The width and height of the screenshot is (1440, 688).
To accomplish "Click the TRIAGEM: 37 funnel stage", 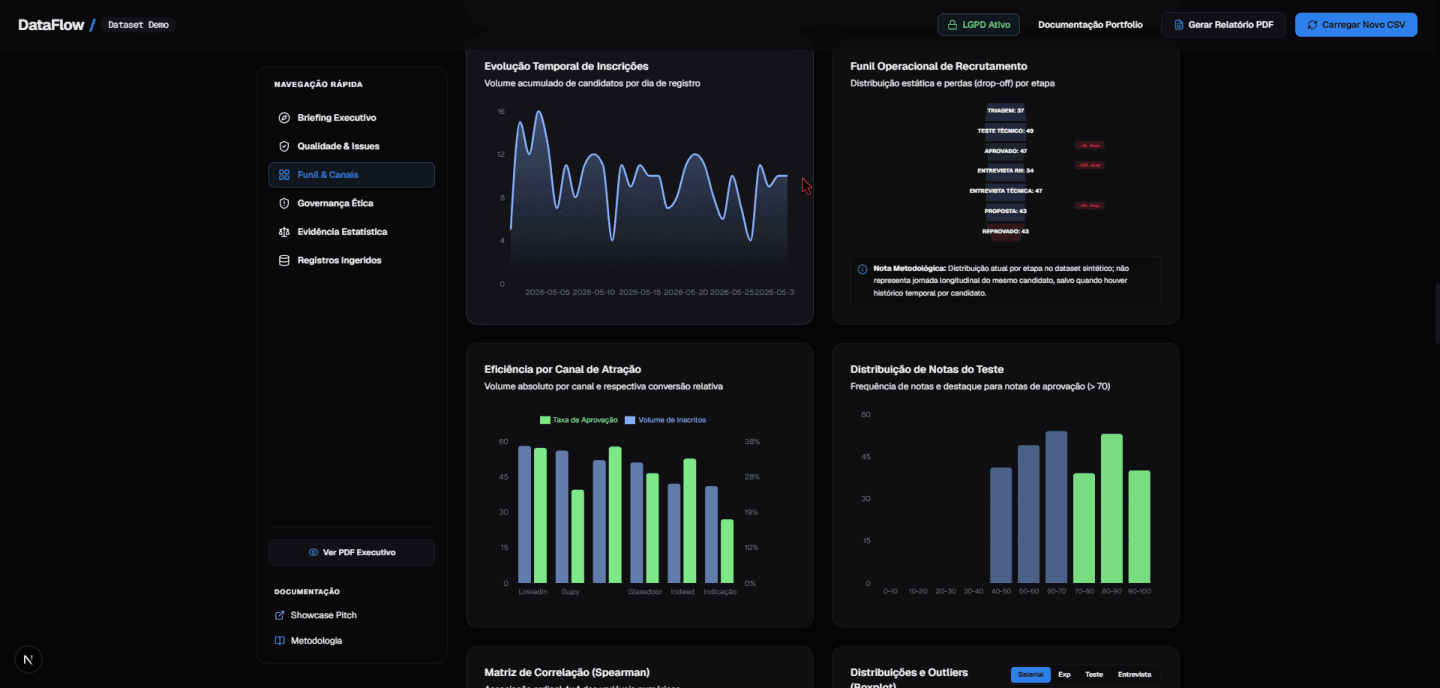I will (x=1005, y=110).
